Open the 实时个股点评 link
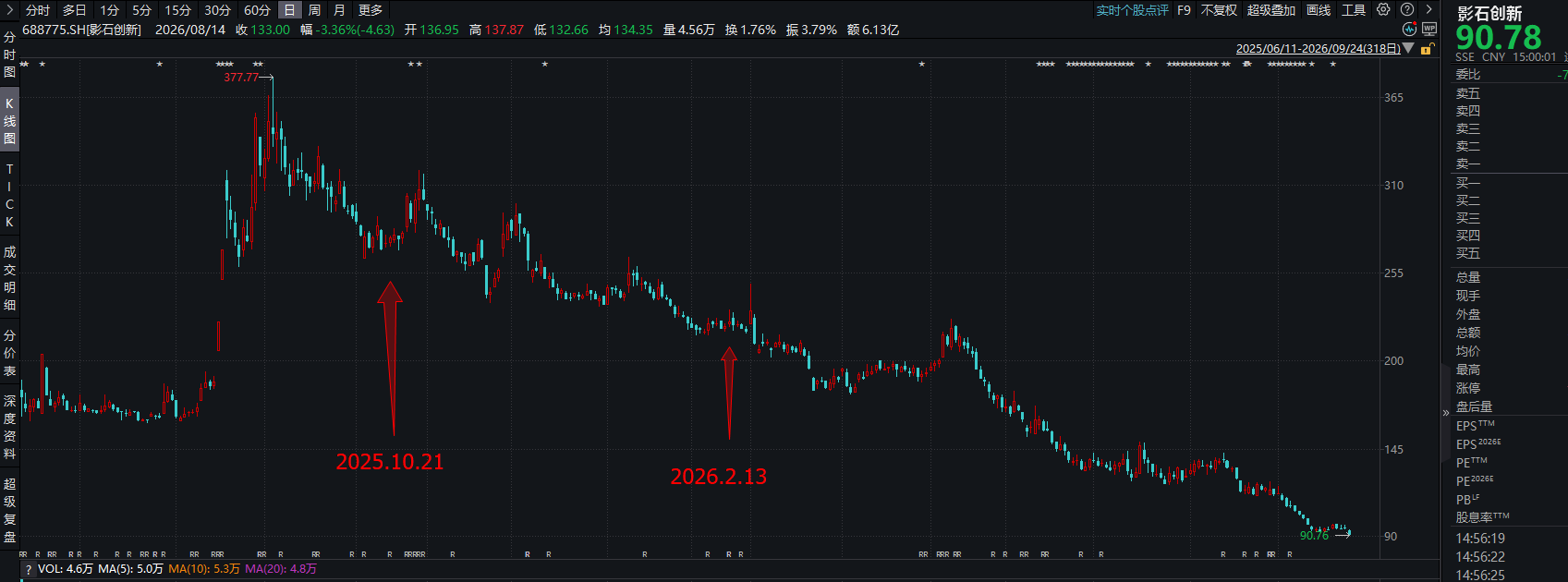The width and height of the screenshot is (1568, 582). point(1132,10)
